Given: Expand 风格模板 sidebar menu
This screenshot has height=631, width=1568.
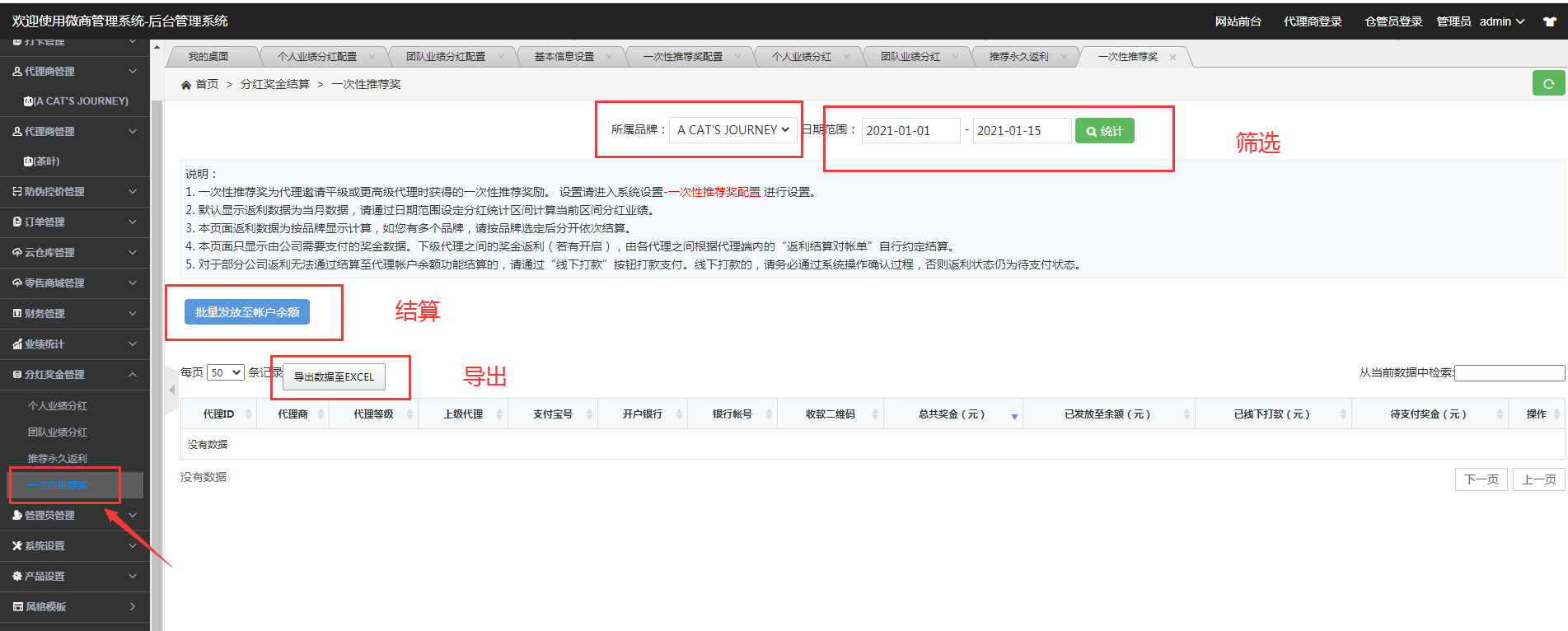Looking at the screenshot, I should point(75,607).
